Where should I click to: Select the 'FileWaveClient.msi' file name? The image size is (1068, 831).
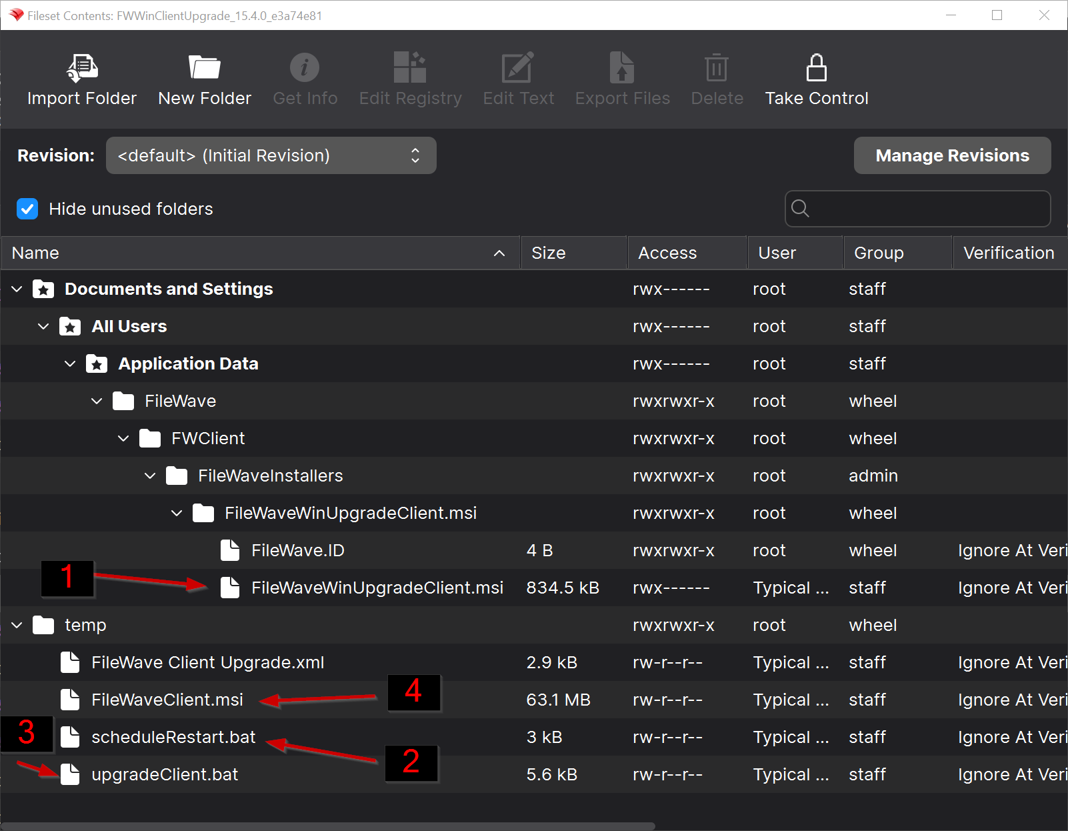click(167, 700)
